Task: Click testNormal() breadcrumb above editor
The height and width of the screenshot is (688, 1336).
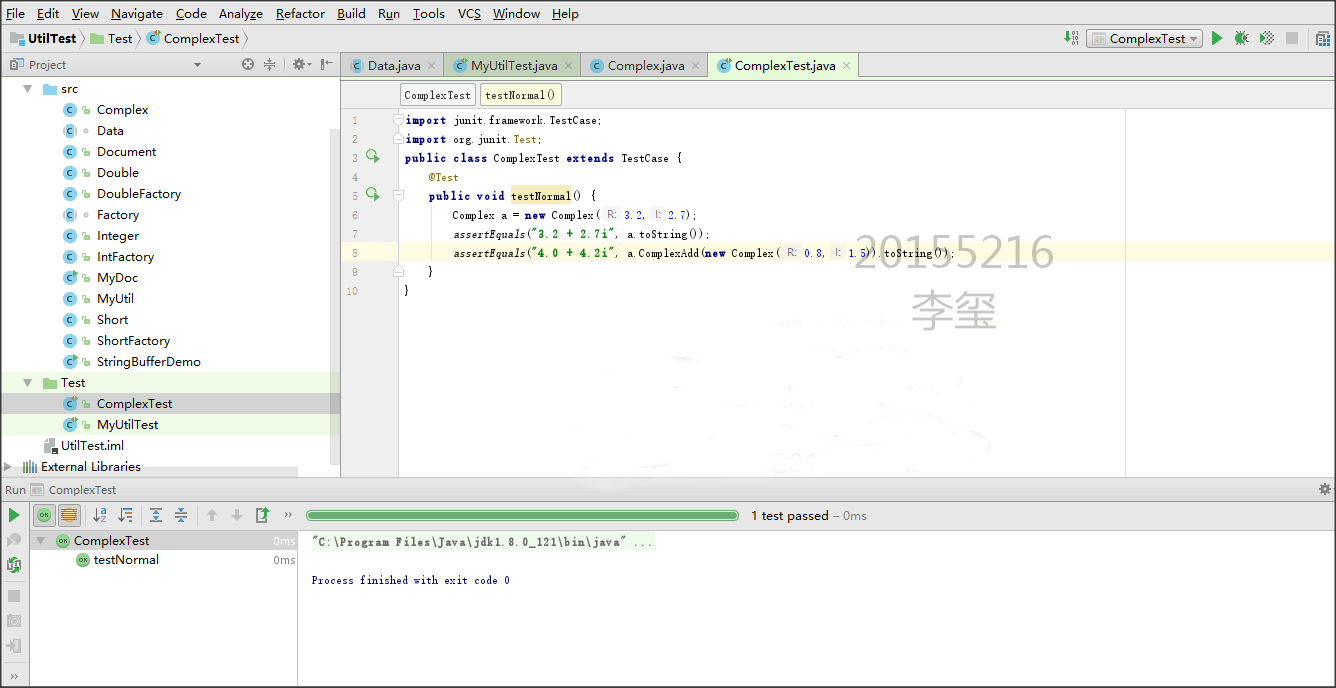Action: [520, 95]
